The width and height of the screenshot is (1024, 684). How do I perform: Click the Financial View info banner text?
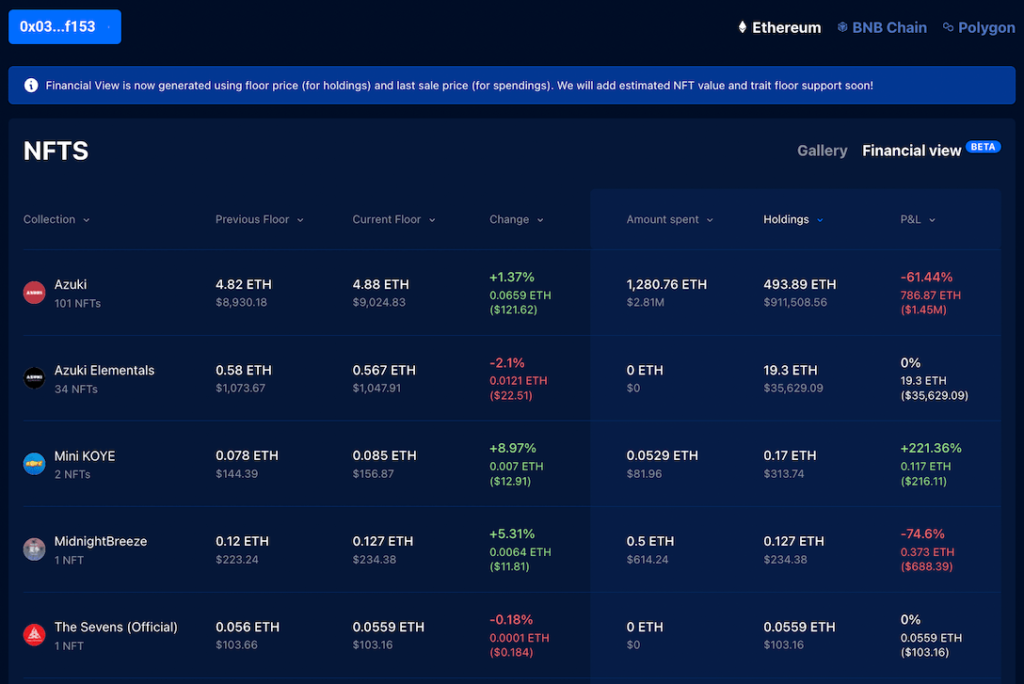[x=459, y=86]
